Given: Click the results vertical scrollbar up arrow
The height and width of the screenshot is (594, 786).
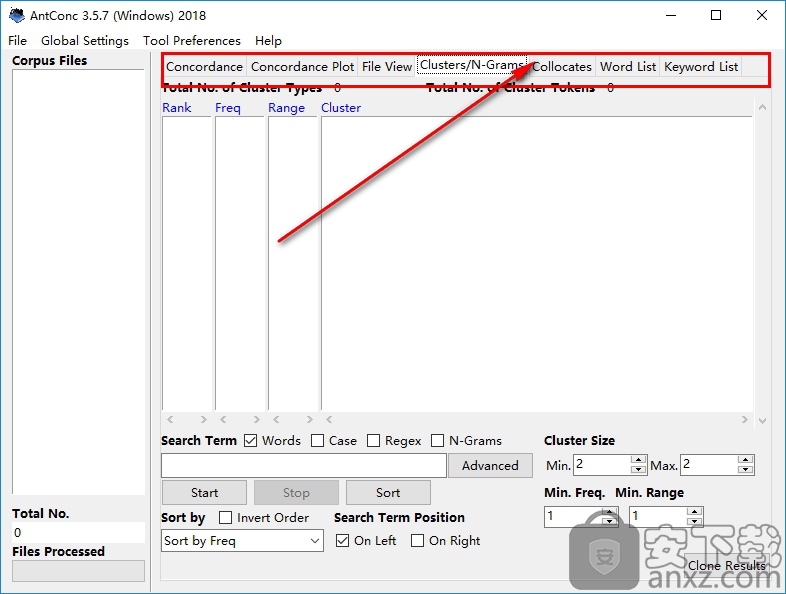Looking at the screenshot, I should point(762,107).
